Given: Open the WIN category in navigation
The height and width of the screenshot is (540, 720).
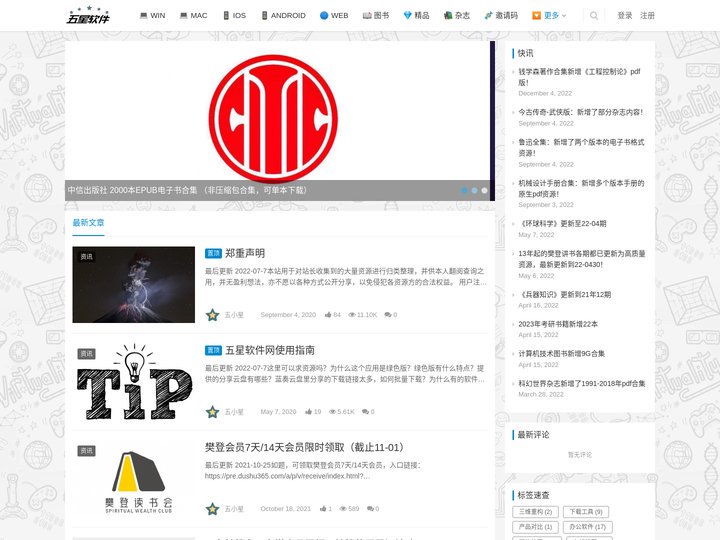Looking at the screenshot, I should [x=152, y=16].
